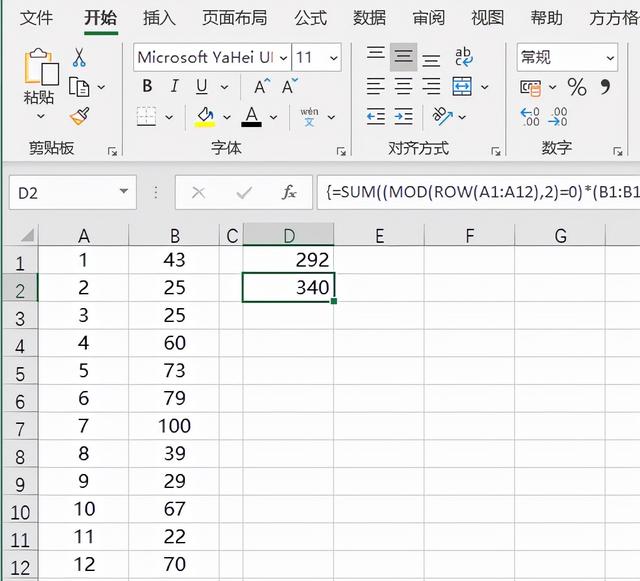
Task: Open Name Box dropdown arrow
Action: point(124,191)
